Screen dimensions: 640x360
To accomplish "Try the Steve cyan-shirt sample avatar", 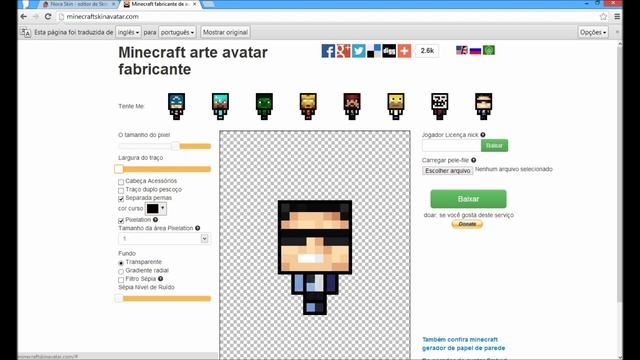I will click(220, 106).
